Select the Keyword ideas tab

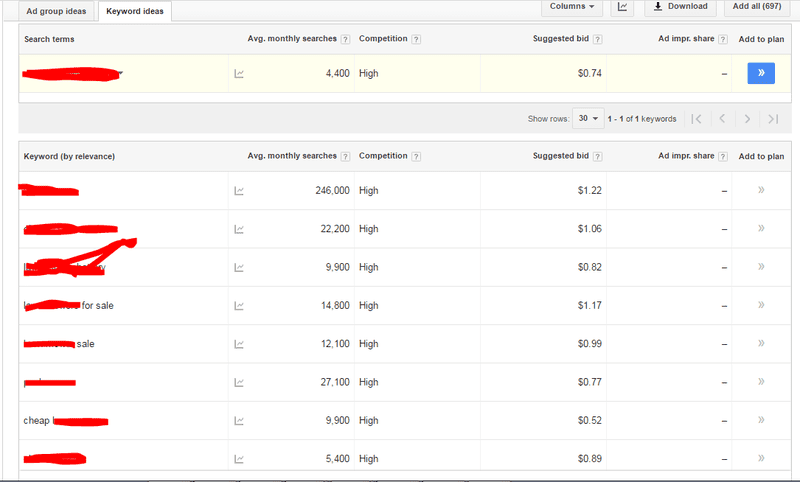click(x=137, y=11)
